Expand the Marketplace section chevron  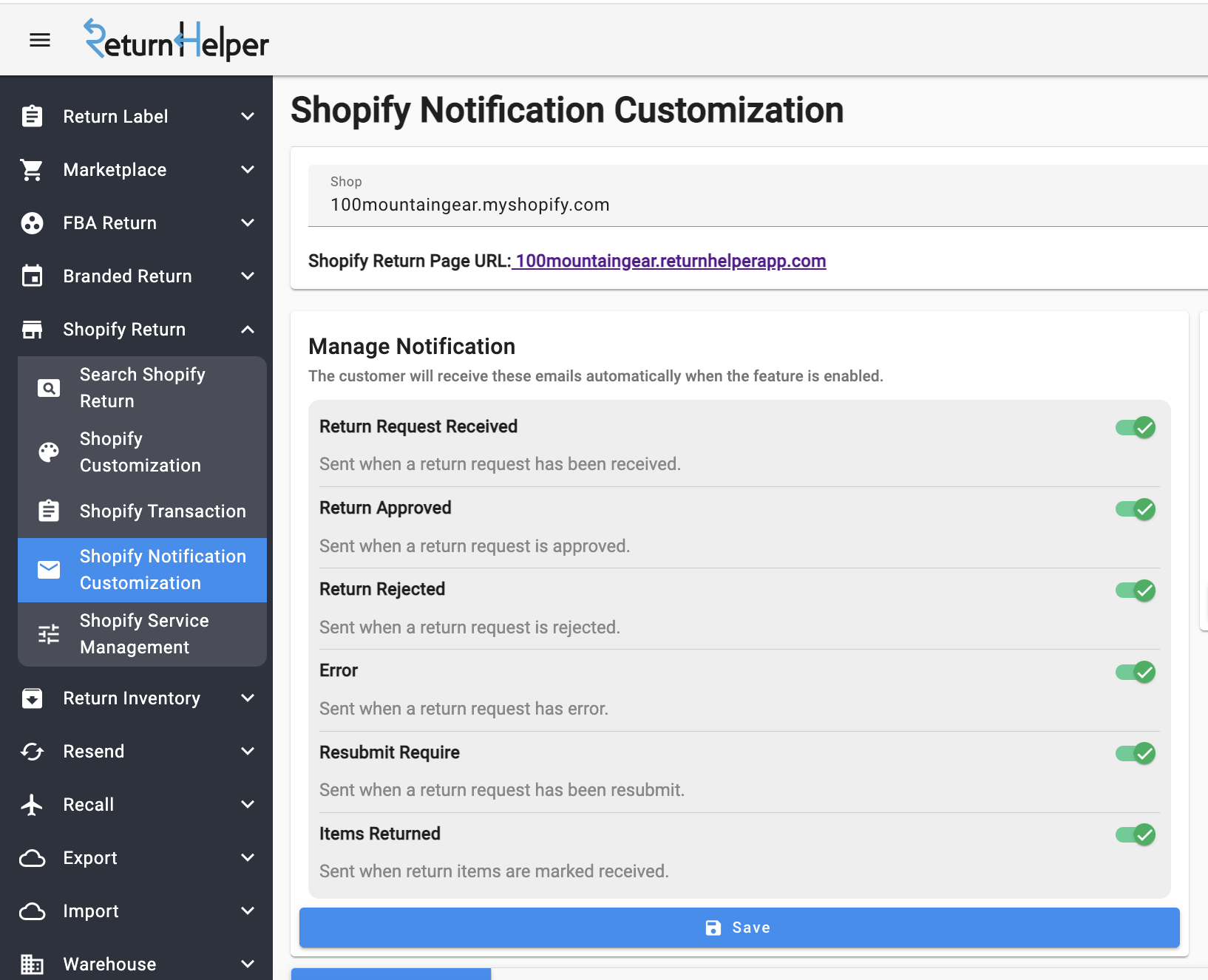[x=248, y=169]
